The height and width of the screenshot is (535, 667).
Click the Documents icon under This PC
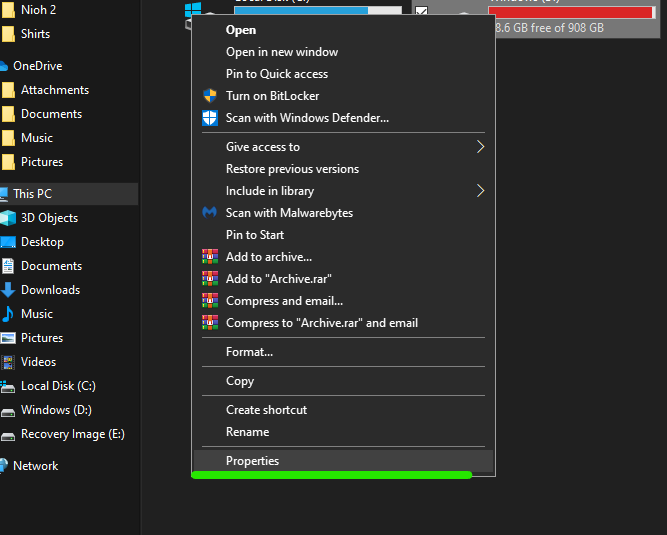[8, 266]
